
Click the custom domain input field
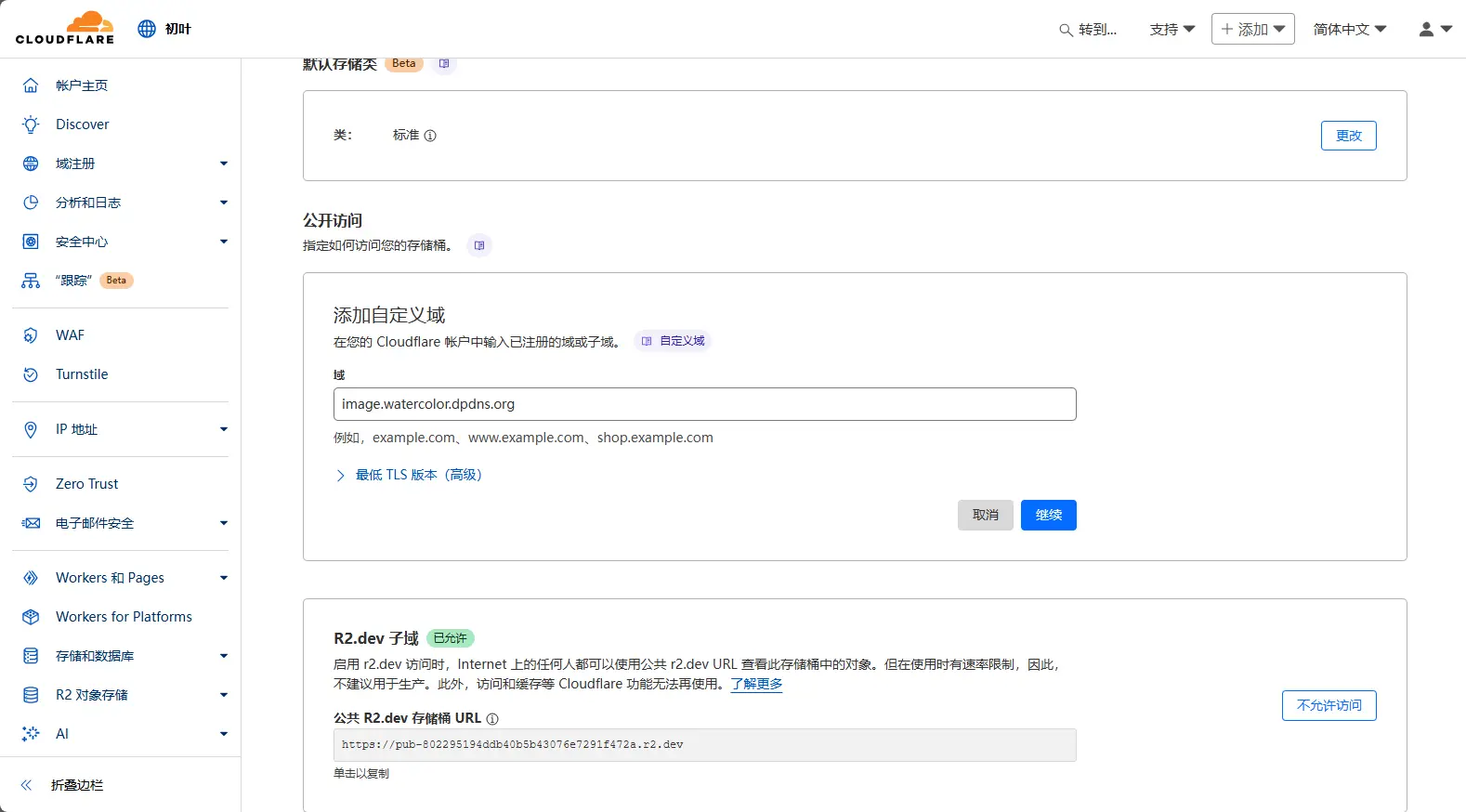click(704, 404)
